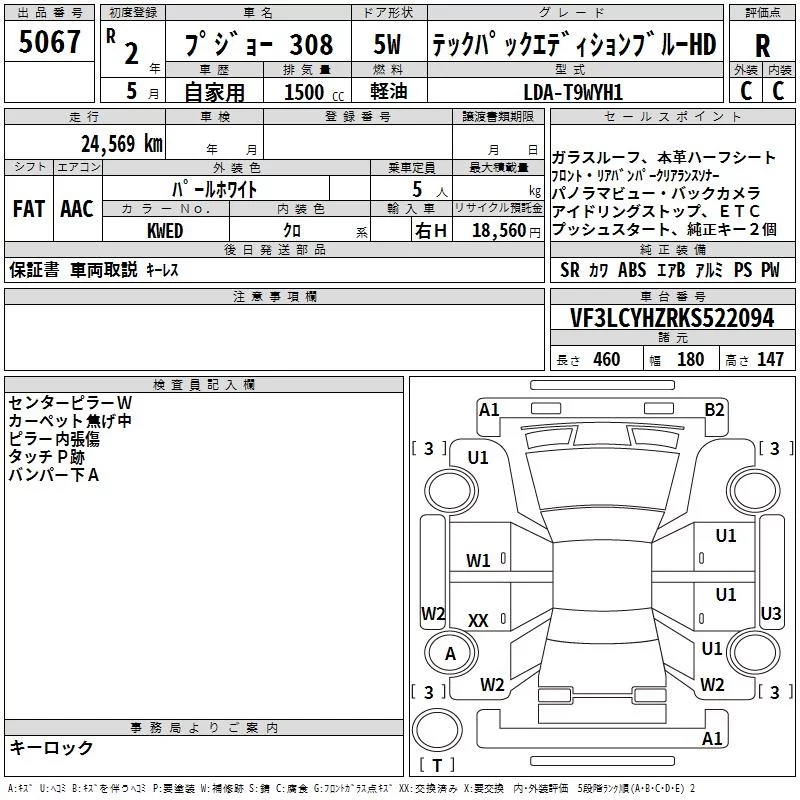
Task: Select inspector note バンパー下A
Action: tap(54, 475)
